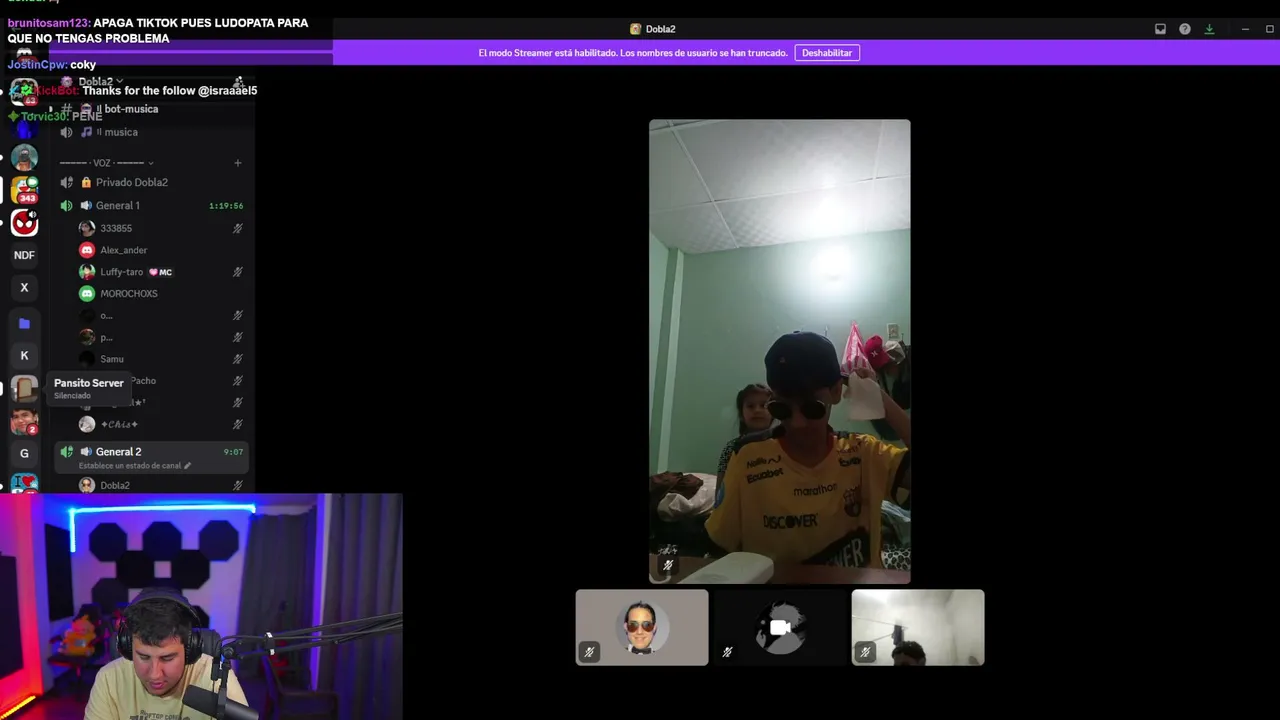The height and width of the screenshot is (720, 1280).
Task: Click muted mic icon on camera-off tile
Action: point(727,652)
